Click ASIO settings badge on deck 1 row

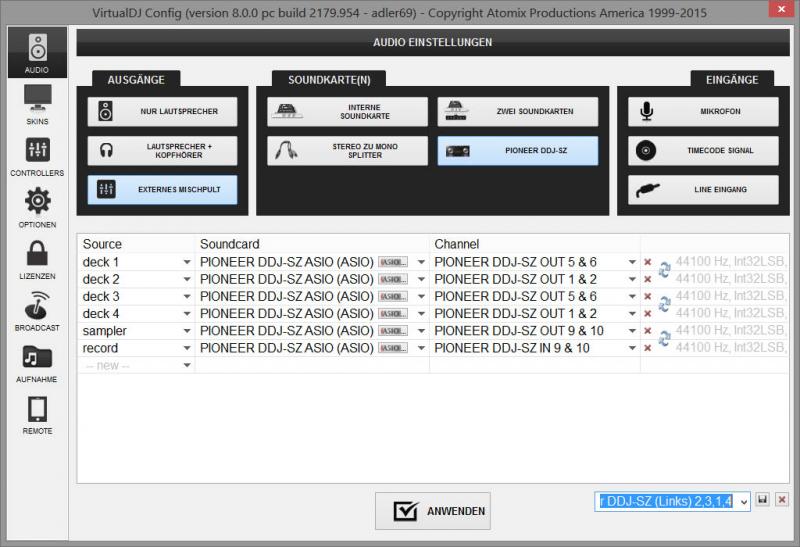tap(392, 262)
